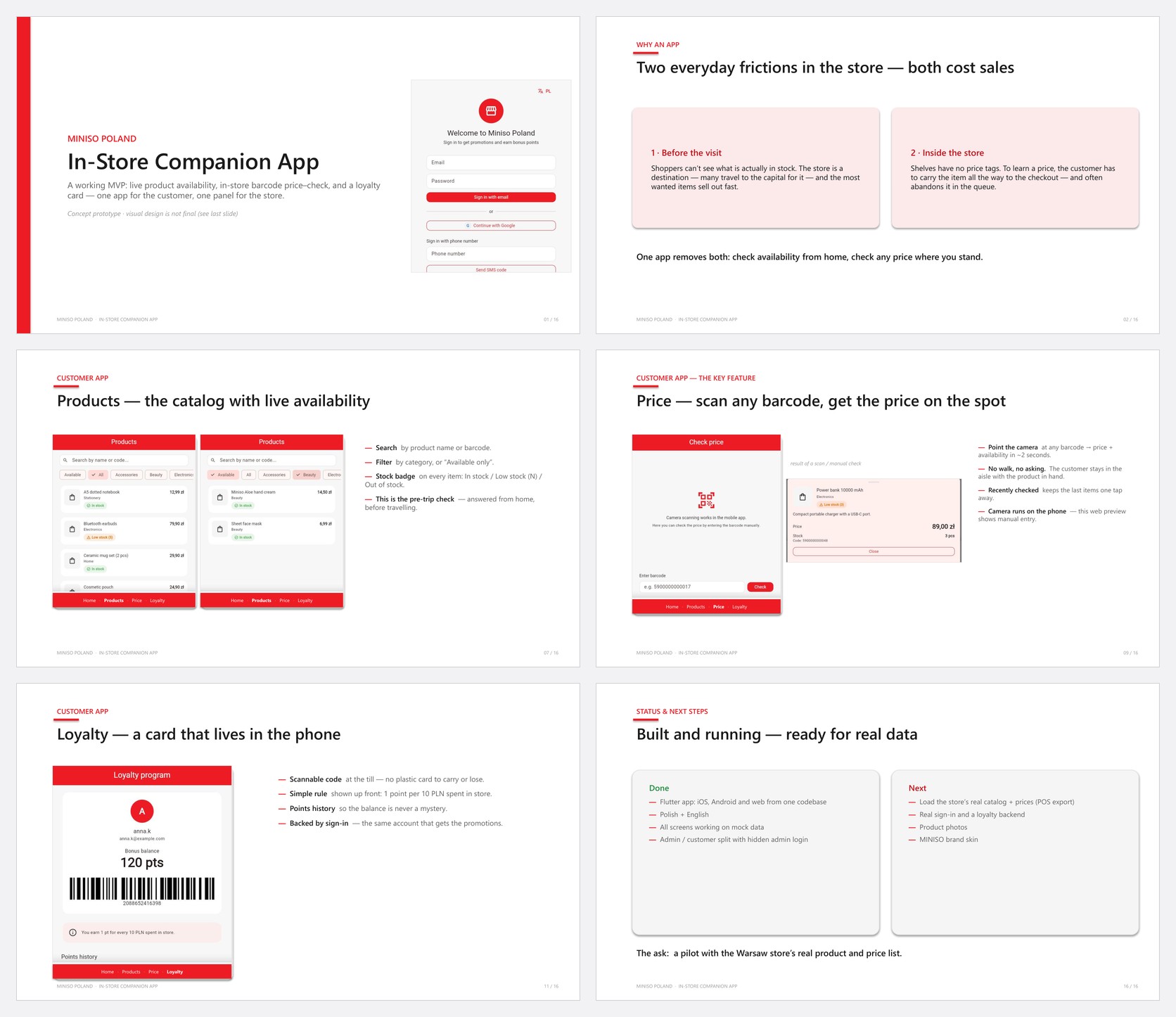Toggle the unchecked Available chip above A5 notebook
The height and width of the screenshot is (1017, 1176).
point(72,475)
